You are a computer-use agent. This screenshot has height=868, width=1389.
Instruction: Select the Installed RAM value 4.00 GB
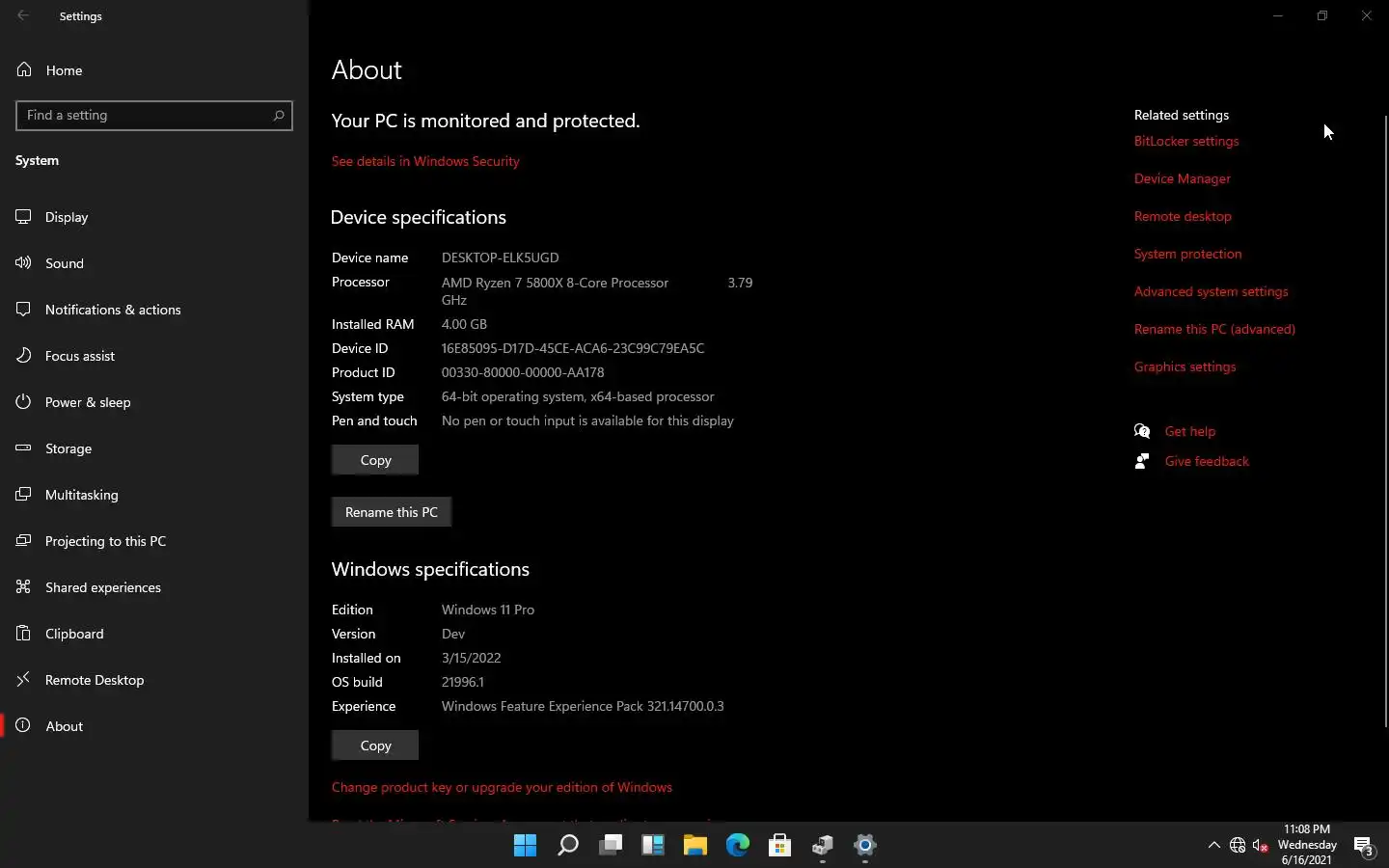pyautogui.click(x=464, y=324)
